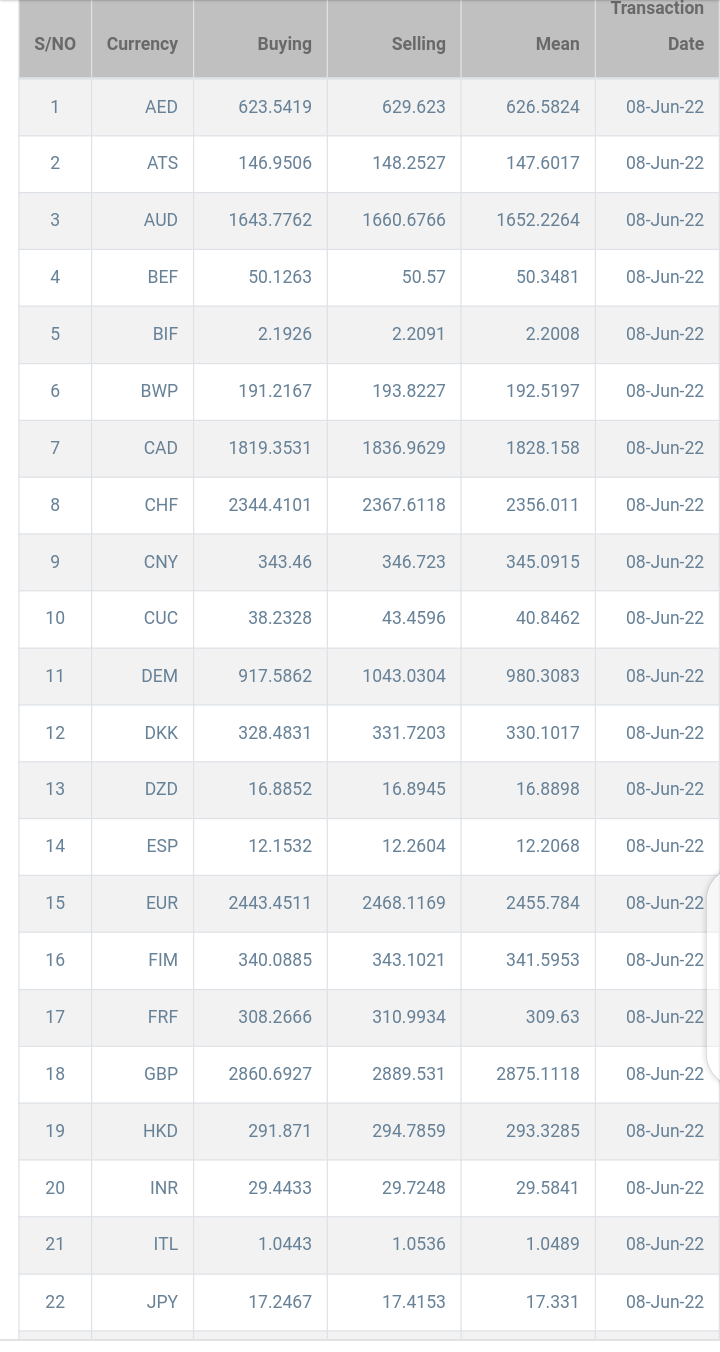
Task: Select the BWP currency cell
Action: (142, 391)
